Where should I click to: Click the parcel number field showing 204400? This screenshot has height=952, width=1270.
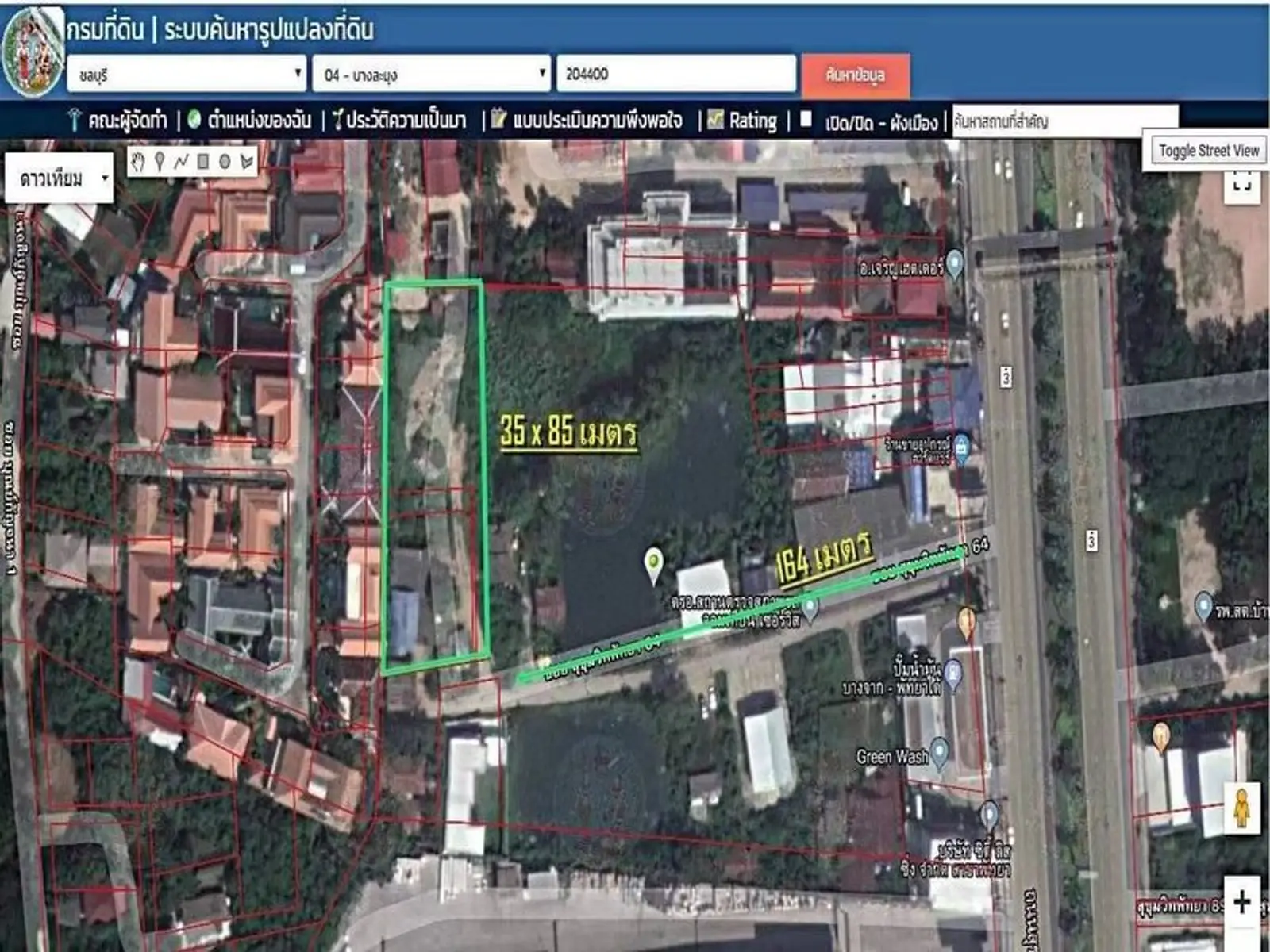click(x=676, y=74)
